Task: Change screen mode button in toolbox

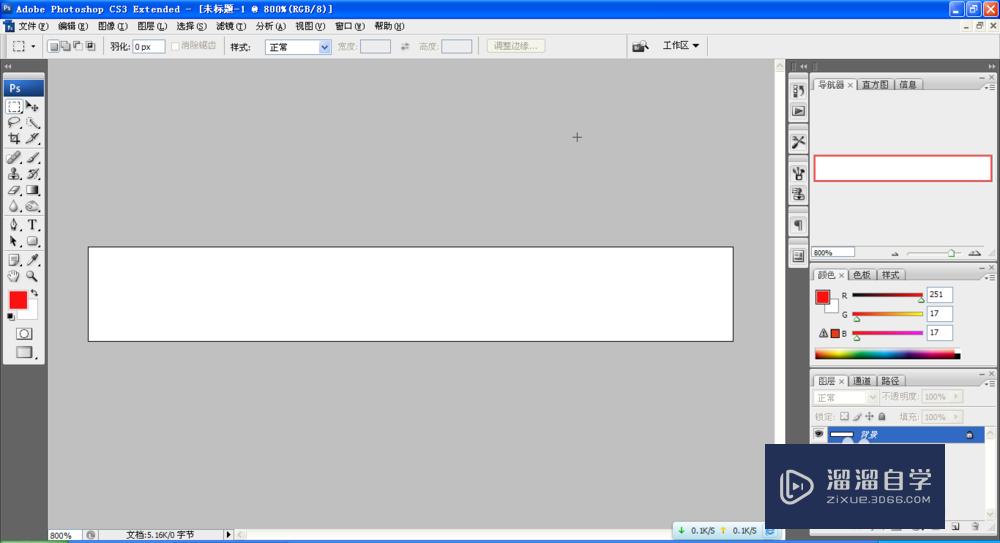Action: point(24,352)
